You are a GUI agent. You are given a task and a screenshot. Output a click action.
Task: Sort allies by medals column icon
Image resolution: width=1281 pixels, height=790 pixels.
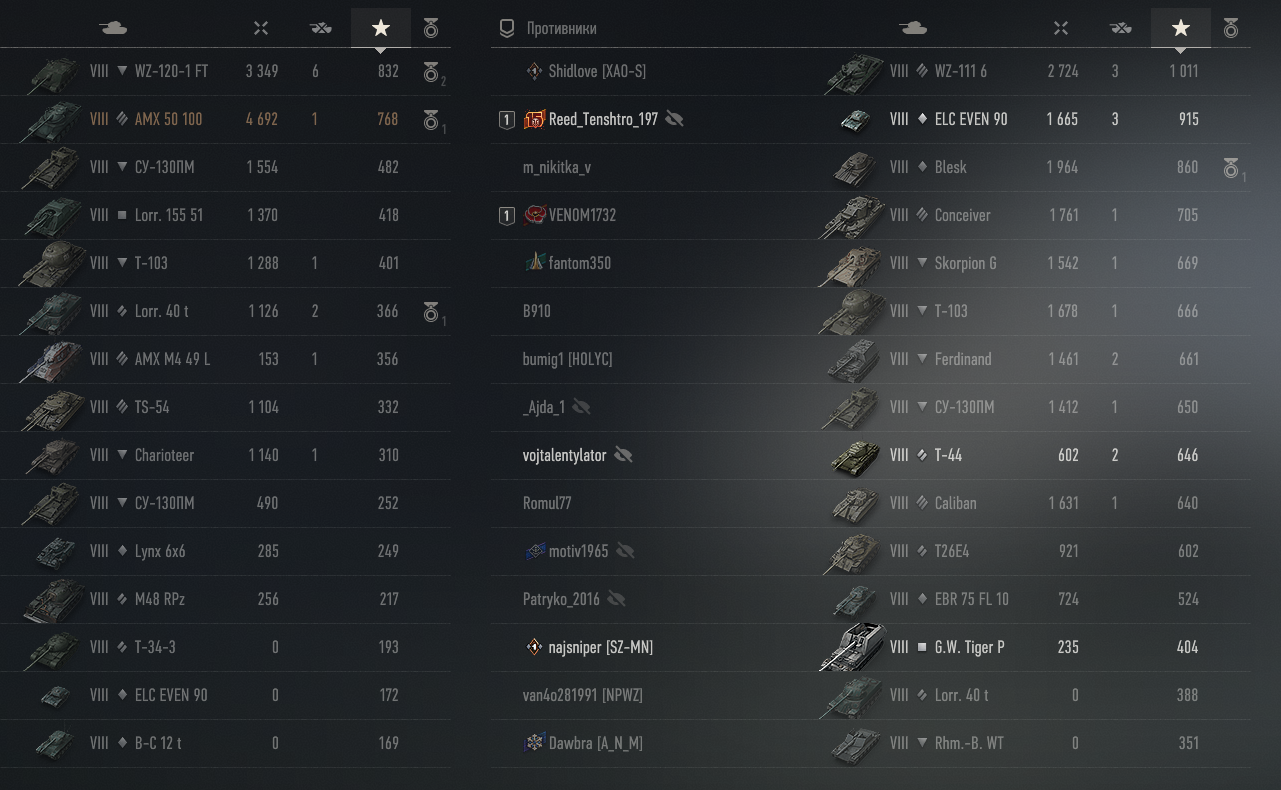(431, 28)
